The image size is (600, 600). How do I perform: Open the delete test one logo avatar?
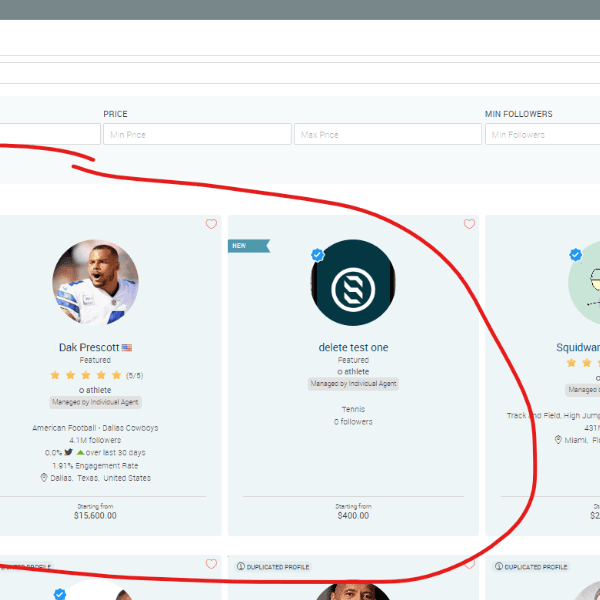tap(353, 282)
